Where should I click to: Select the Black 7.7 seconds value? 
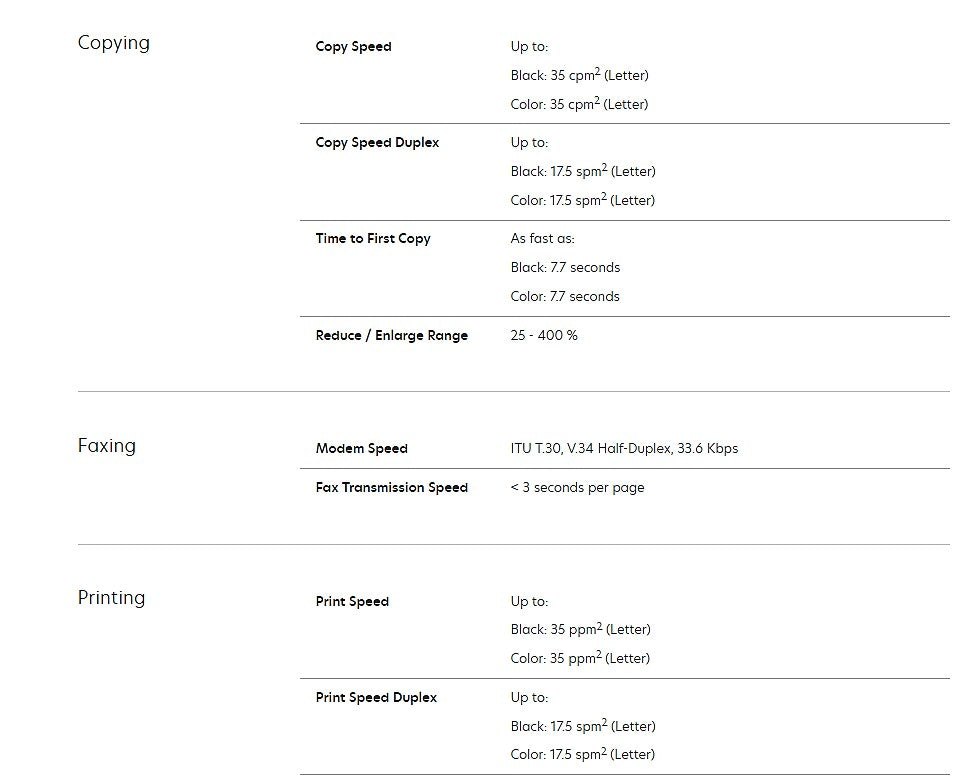[565, 268]
